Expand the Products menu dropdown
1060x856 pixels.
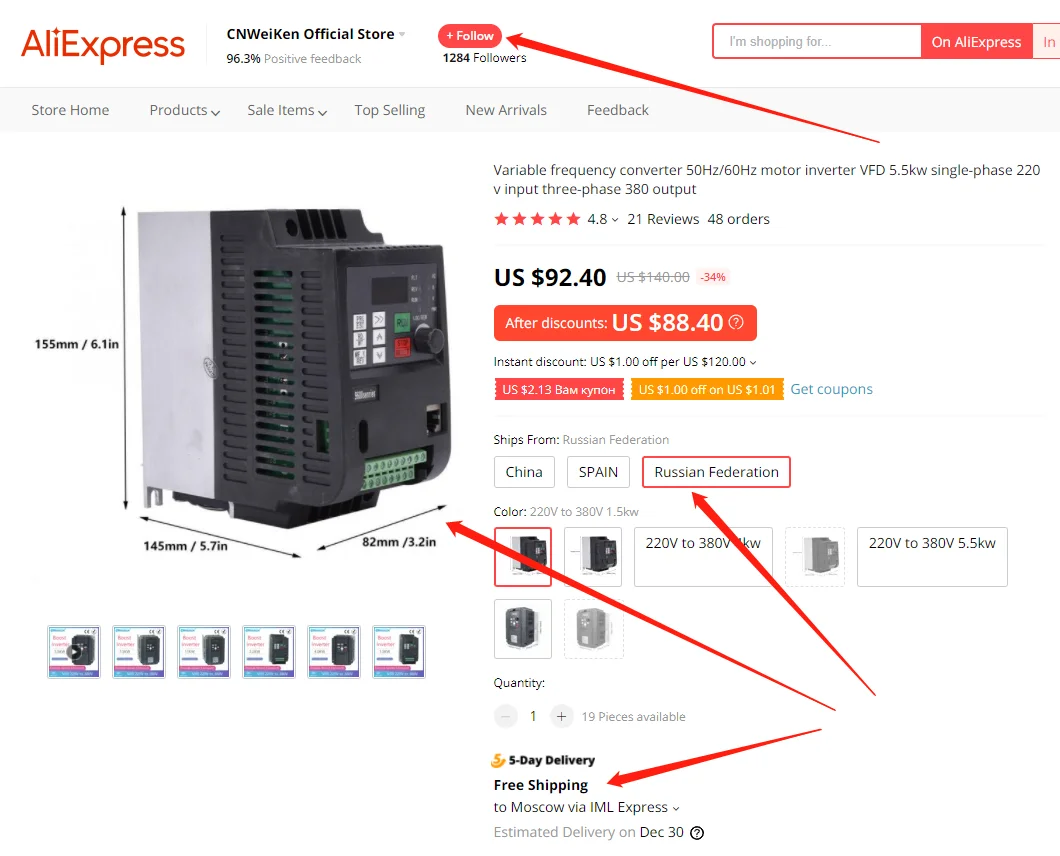tap(185, 110)
